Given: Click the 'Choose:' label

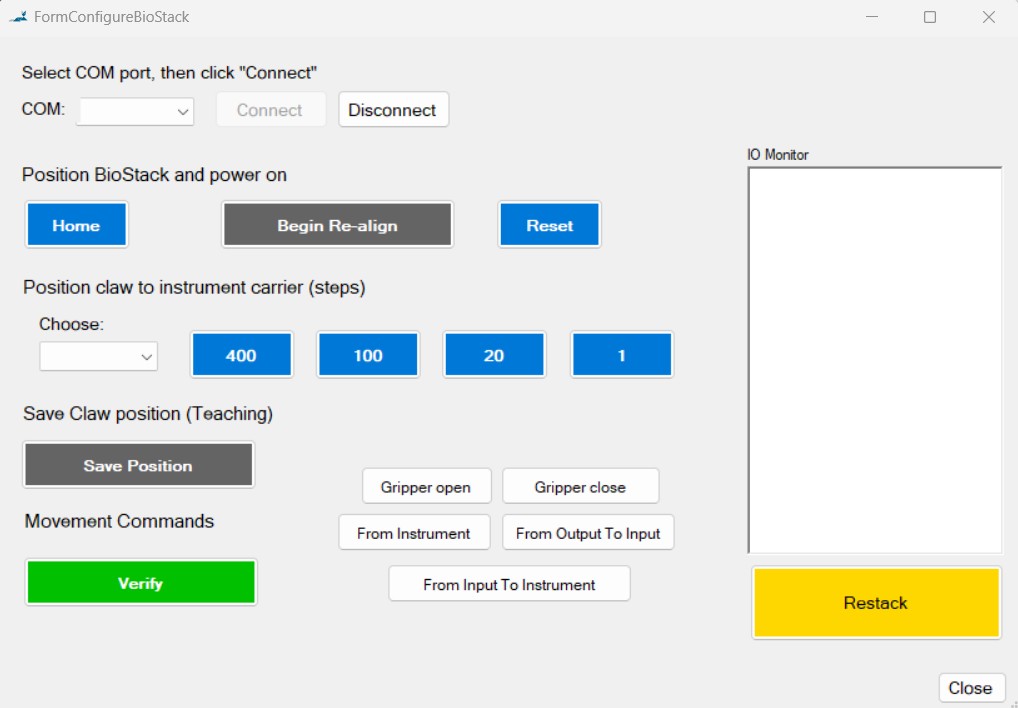Looking at the screenshot, I should 71,324.
